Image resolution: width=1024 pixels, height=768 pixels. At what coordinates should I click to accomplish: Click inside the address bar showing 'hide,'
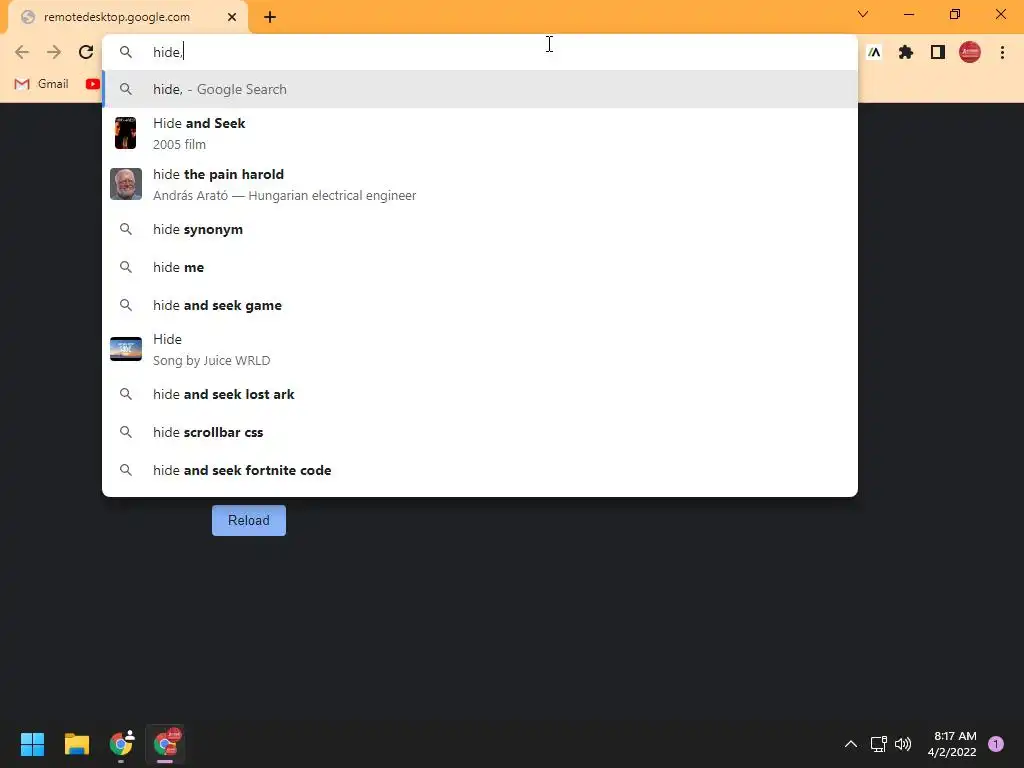480,52
